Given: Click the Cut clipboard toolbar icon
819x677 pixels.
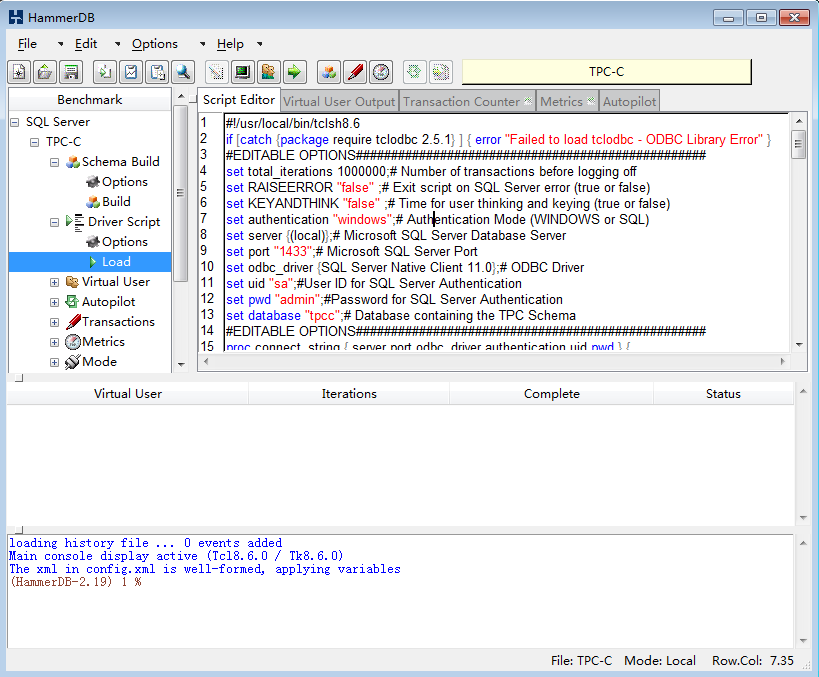Looking at the screenshot, I should pyautogui.click(x=131, y=72).
